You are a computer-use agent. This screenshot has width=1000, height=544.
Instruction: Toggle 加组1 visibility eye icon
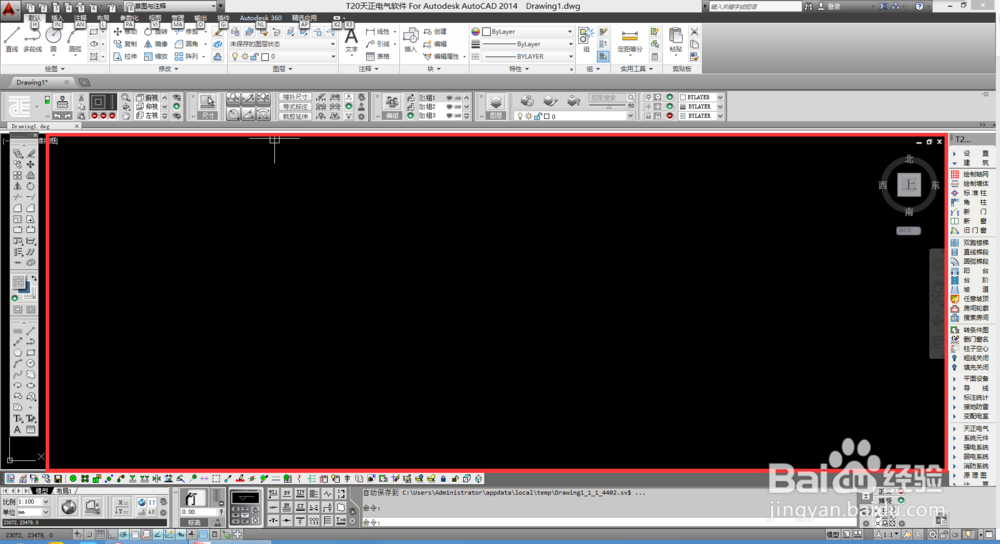coord(449,98)
